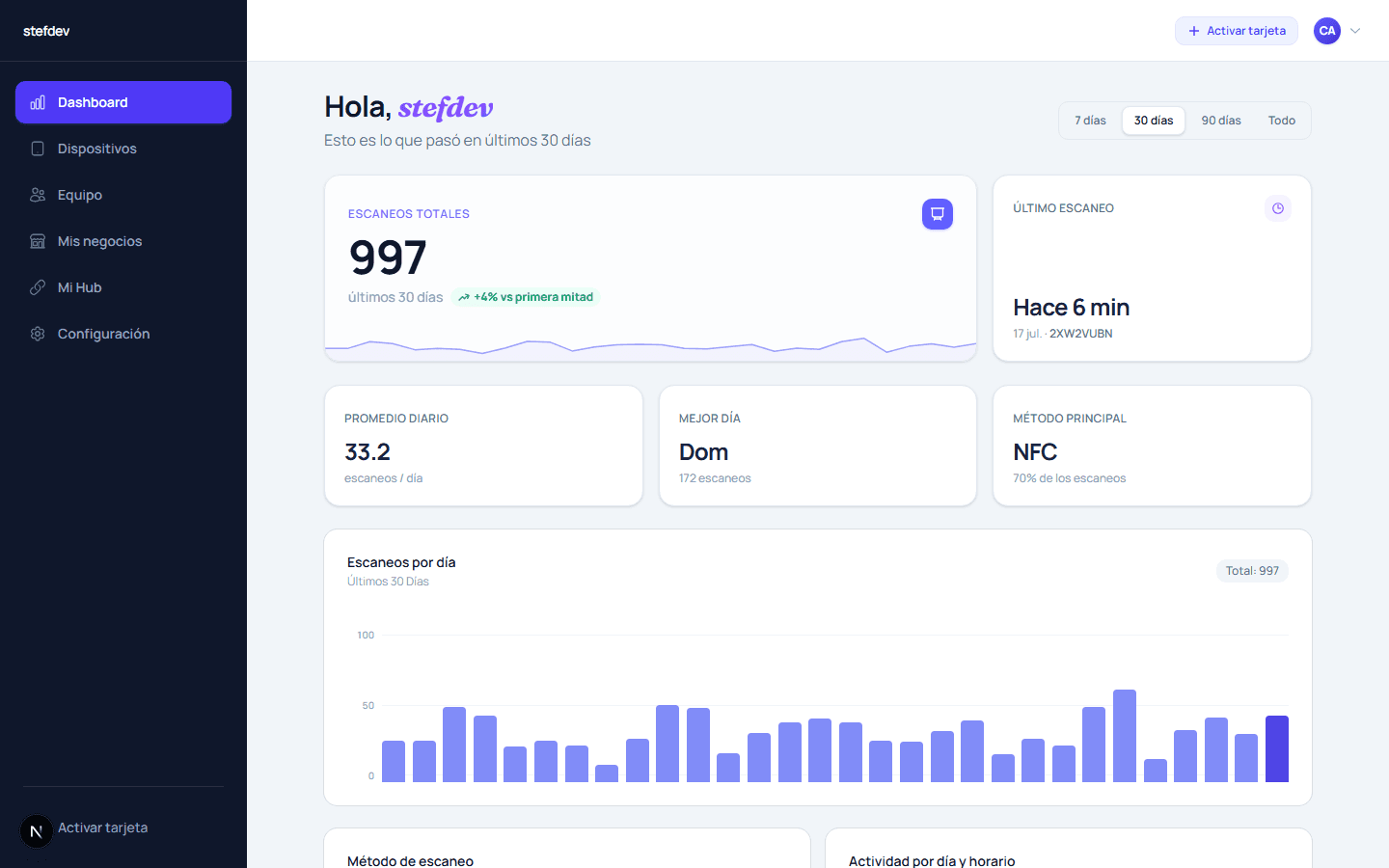Click the 172 escaneos text
The height and width of the screenshot is (868, 1389).
click(x=715, y=478)
